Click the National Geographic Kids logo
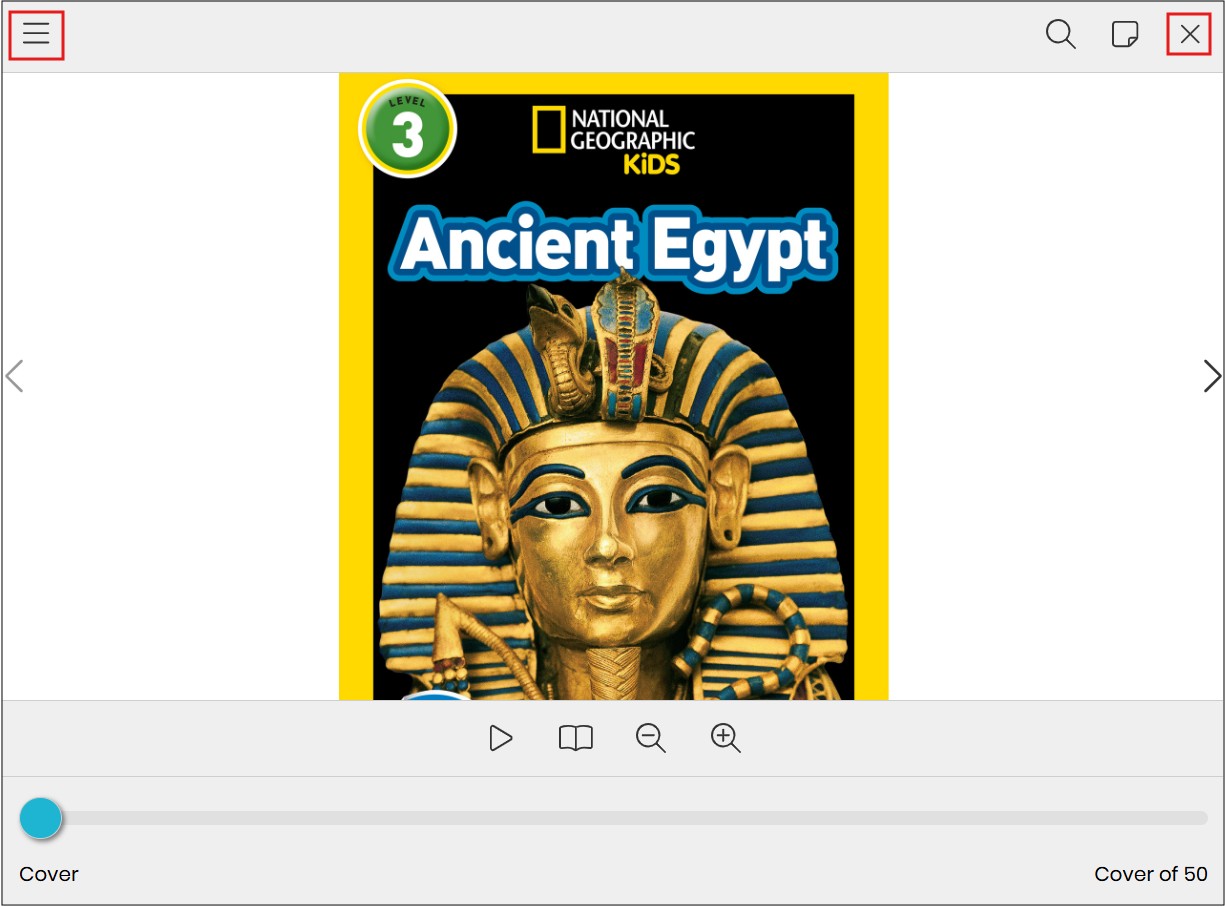 point(613,140)
